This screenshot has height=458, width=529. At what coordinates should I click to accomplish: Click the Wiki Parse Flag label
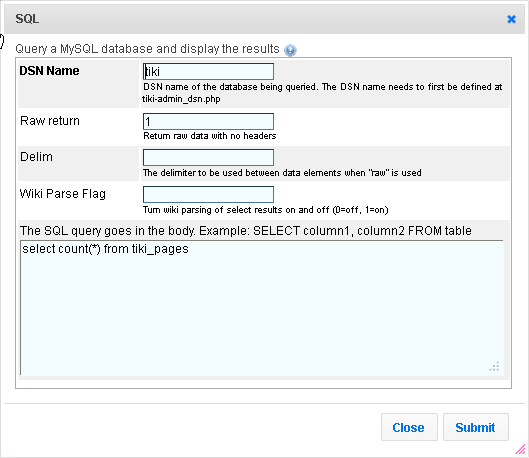point(63,194)
